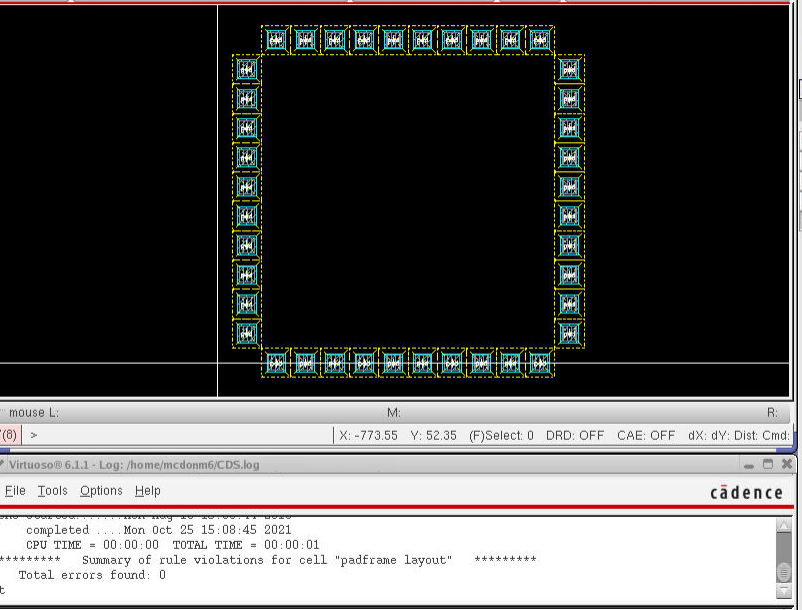Select the leftmost pad in the bottom row

[276, 363]
